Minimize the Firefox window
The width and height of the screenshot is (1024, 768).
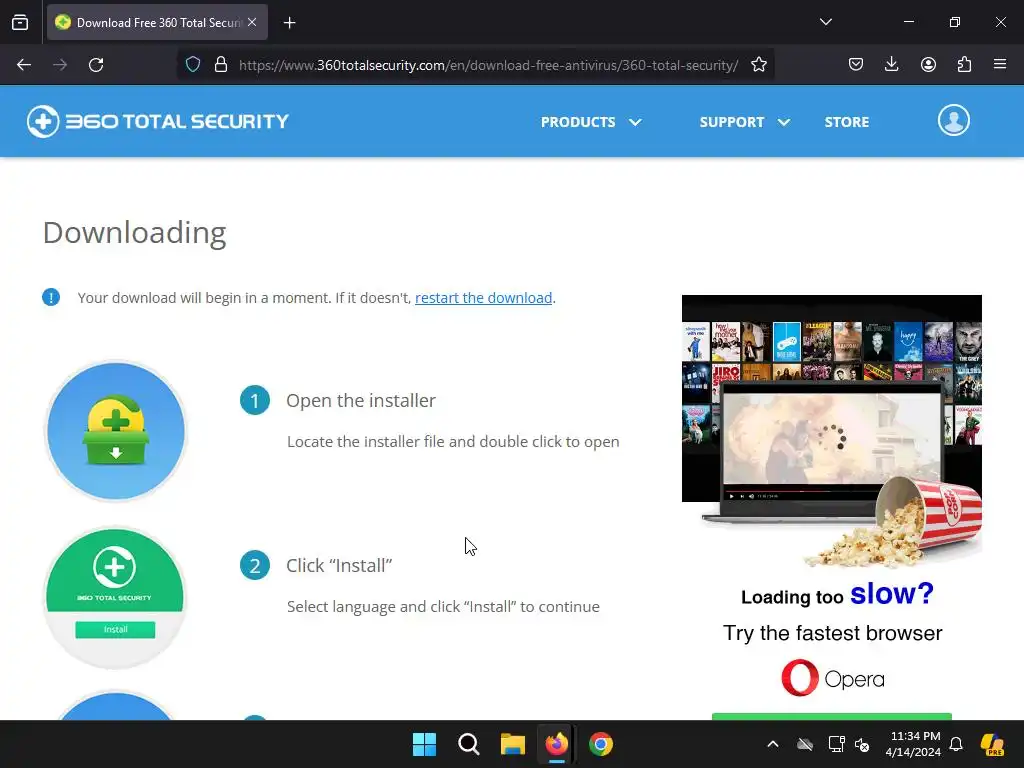pyautogui.click(x=908, y=22)
